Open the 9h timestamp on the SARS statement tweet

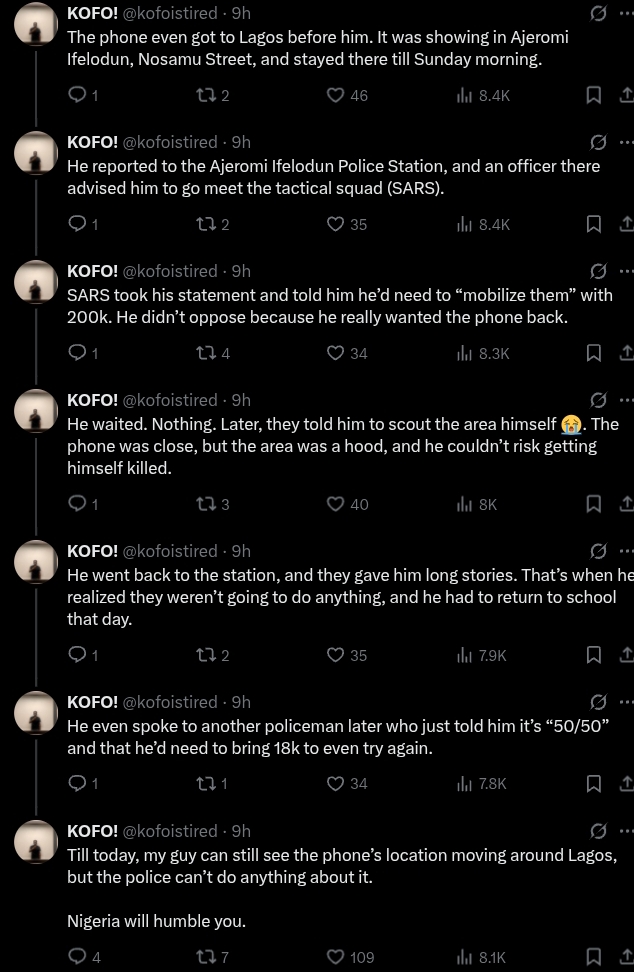(241, 271)
